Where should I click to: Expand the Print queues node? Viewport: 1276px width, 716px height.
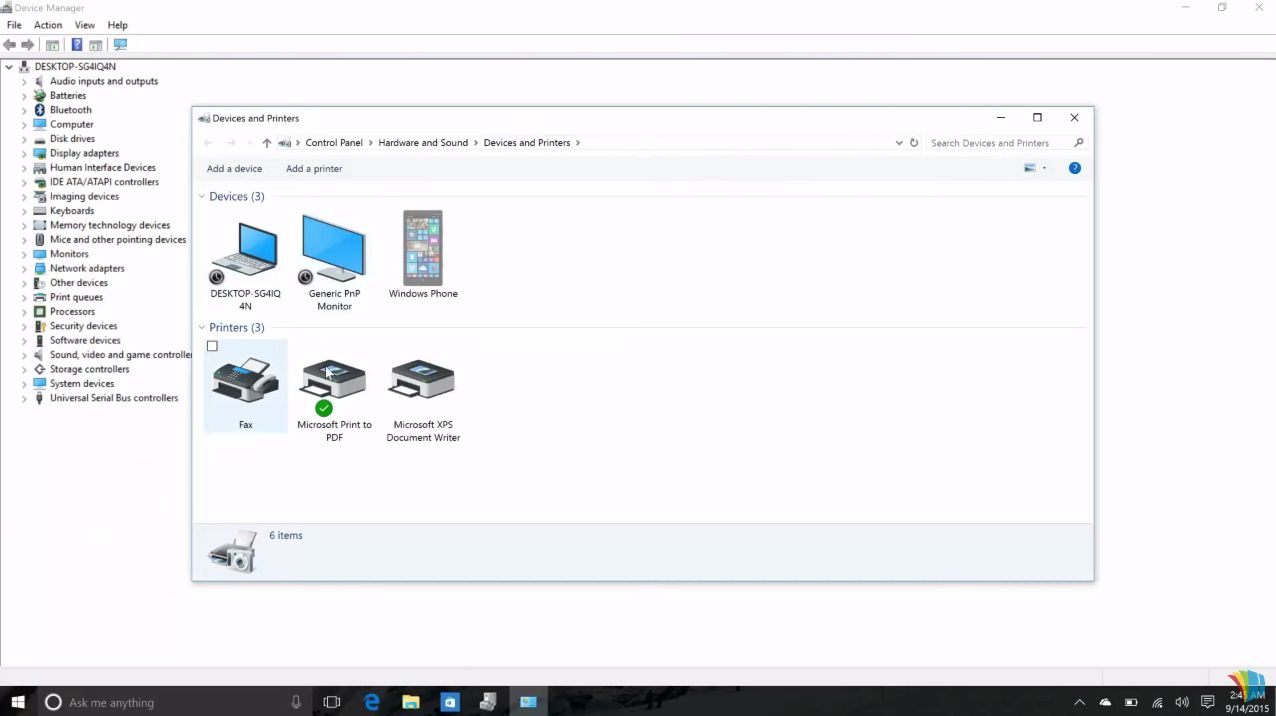[x=24, y=298]
